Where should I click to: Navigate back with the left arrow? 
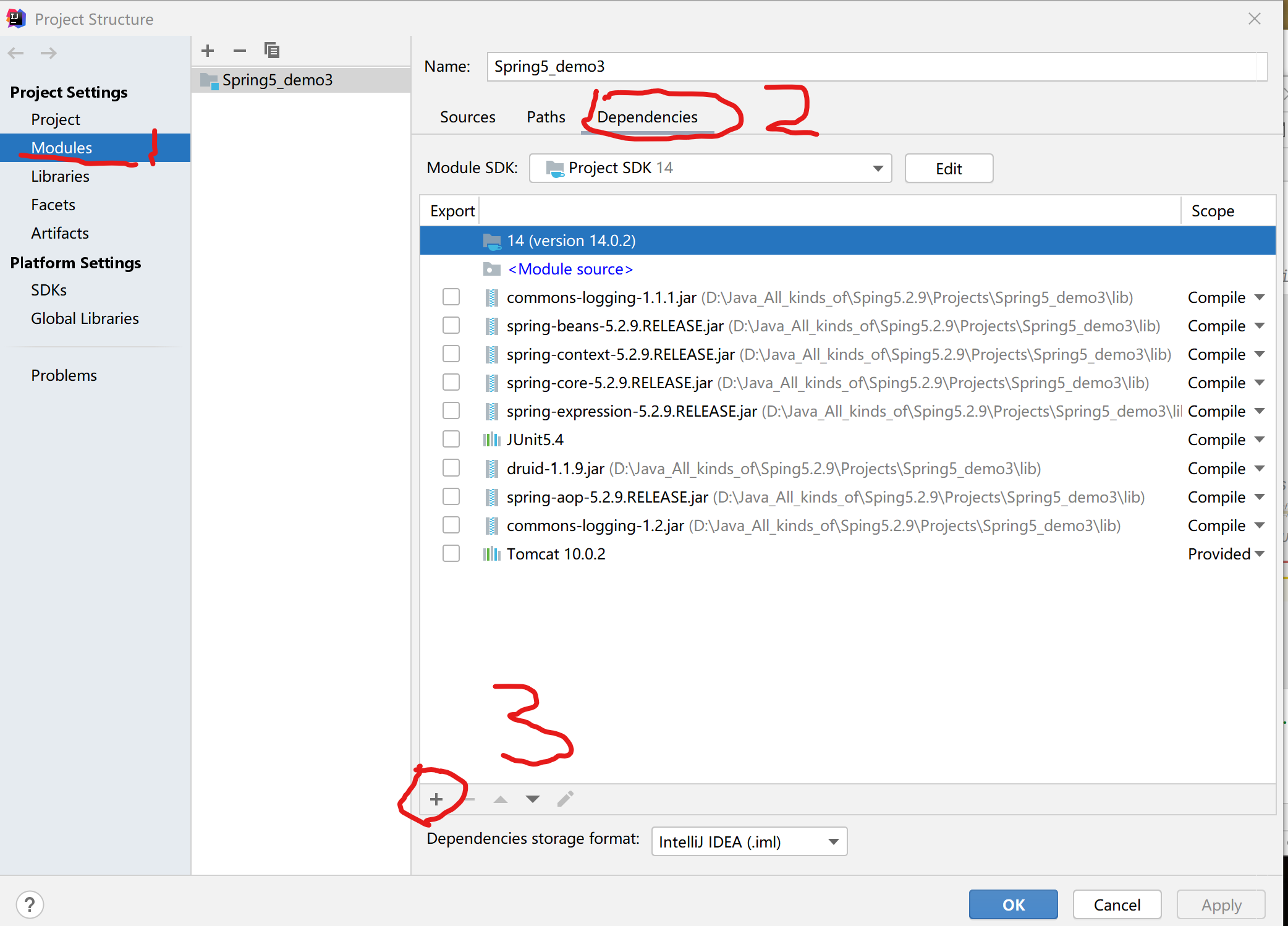pyautogui.click(x=16, y=53)
